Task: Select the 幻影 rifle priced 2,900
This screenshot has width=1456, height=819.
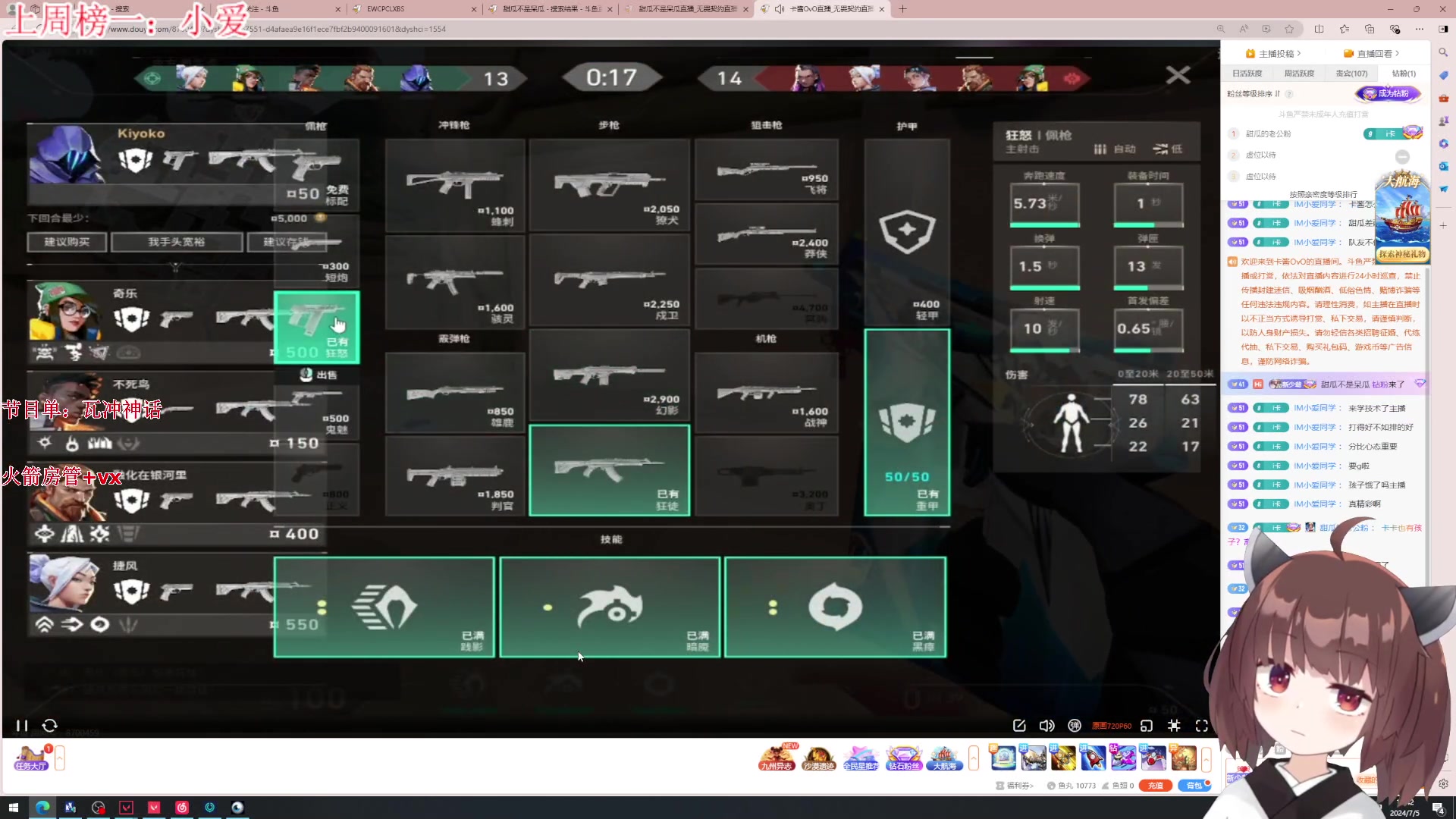Action: [610, 377]
